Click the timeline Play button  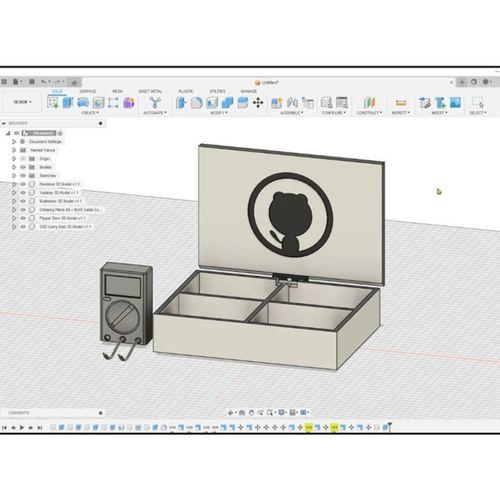coord(22,427)
